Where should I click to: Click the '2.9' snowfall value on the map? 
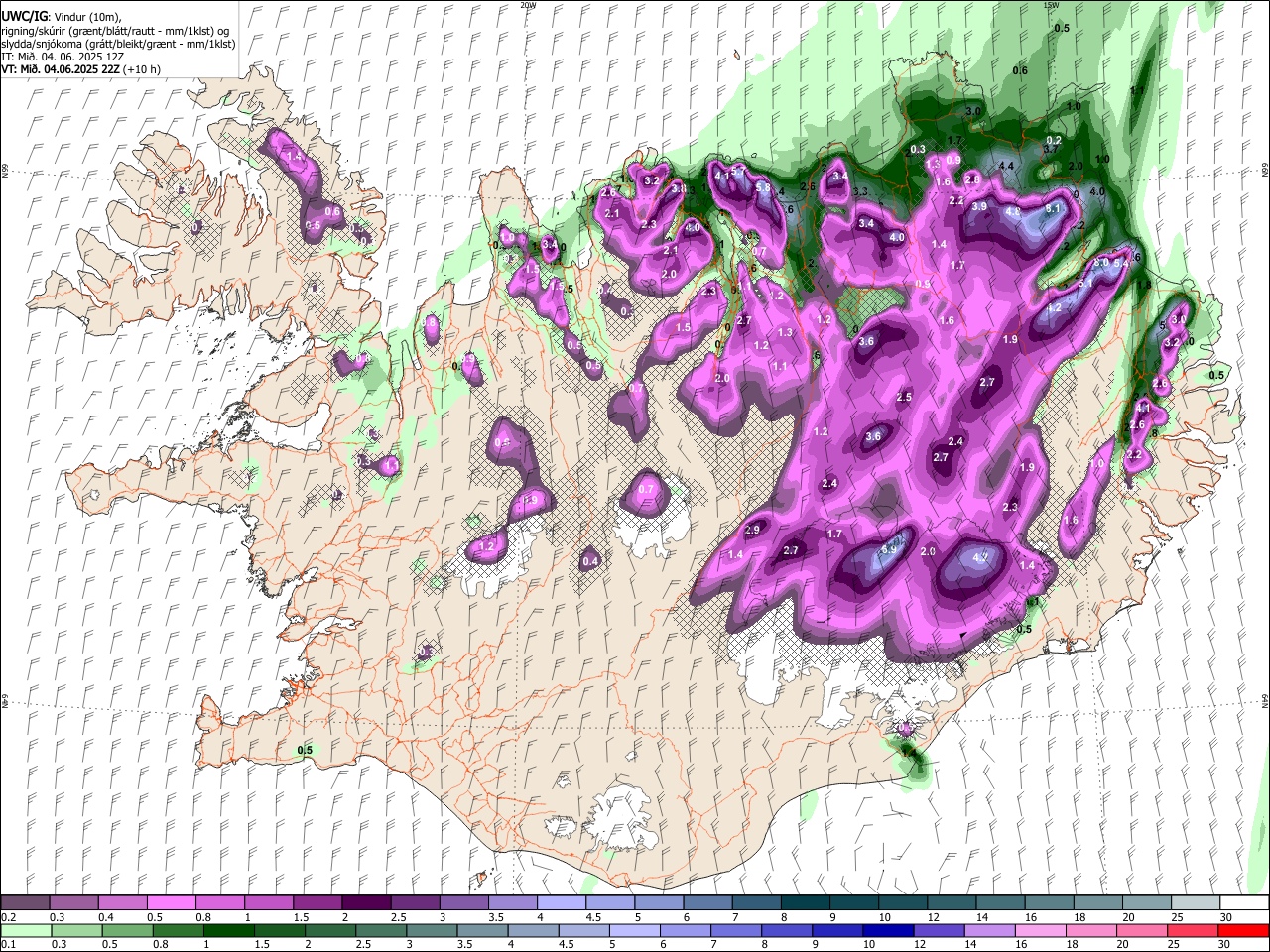pos(752,531)
